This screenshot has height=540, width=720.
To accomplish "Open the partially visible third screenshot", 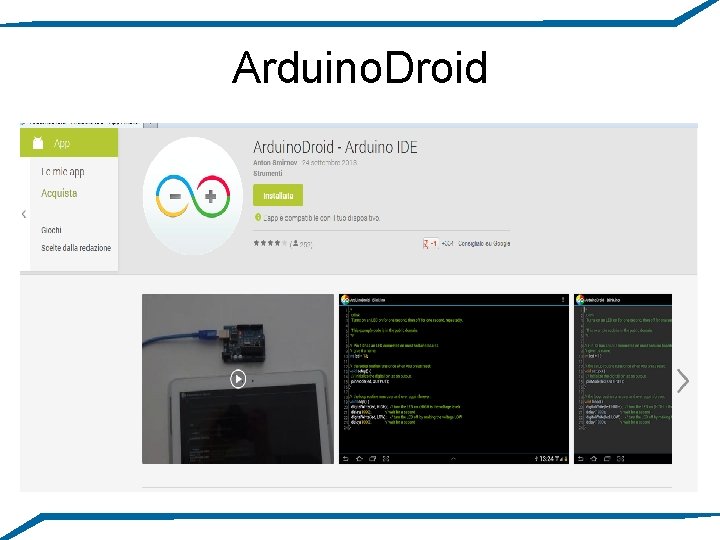I will coord(623,379).
